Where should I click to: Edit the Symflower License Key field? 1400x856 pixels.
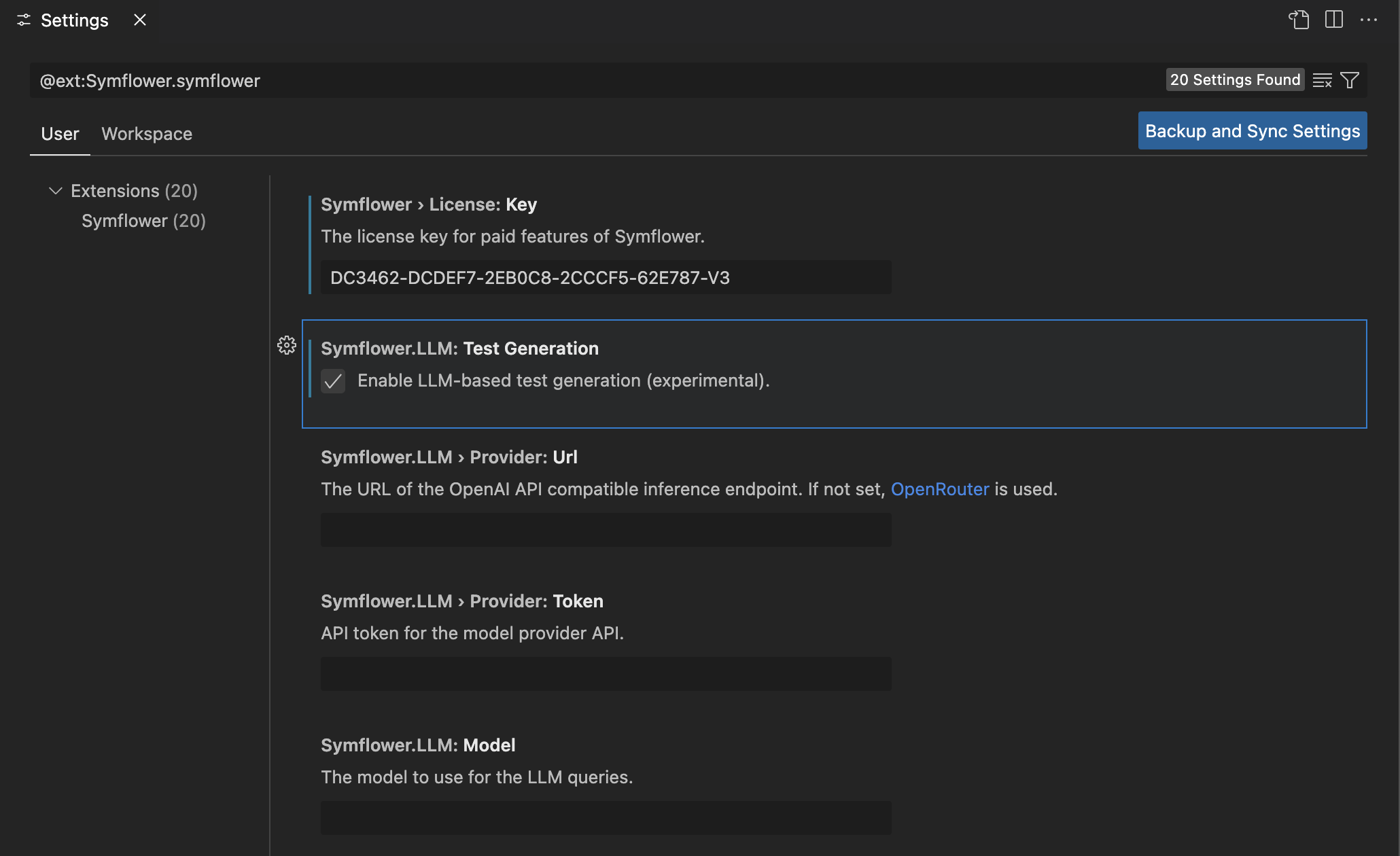[x=606, y=277]
